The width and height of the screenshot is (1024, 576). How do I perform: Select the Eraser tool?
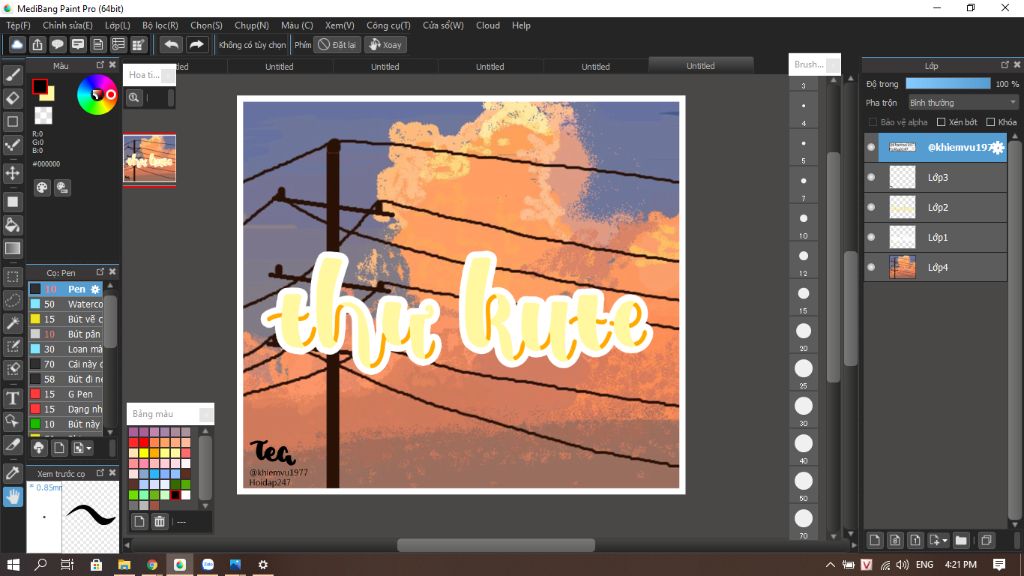click(x=12, y=98)
